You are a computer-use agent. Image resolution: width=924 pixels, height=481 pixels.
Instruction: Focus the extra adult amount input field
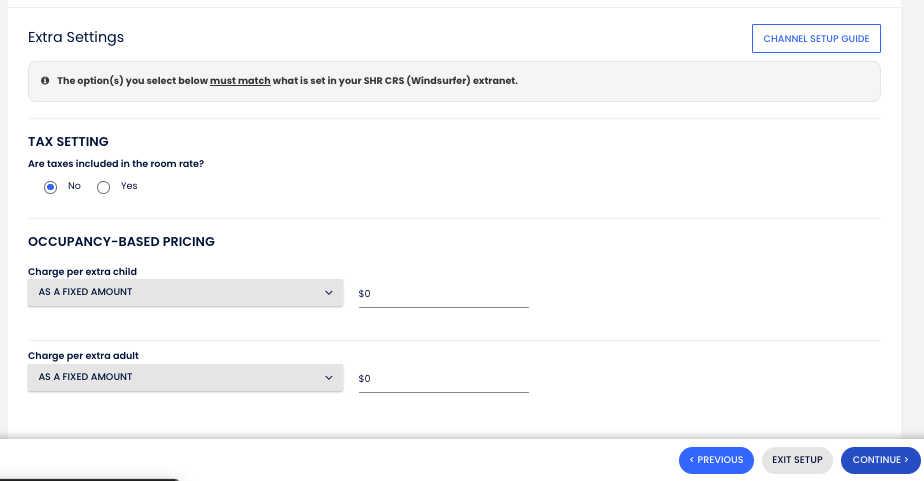[x=443, y=379]
